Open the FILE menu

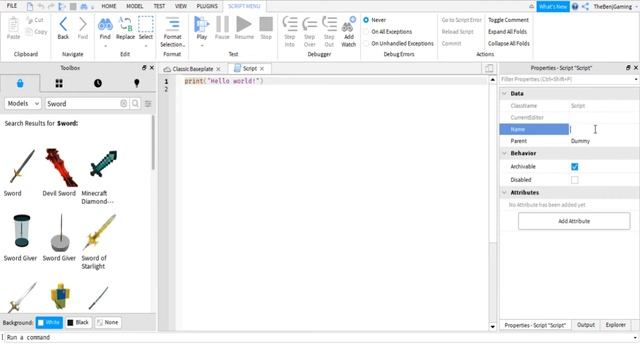click(x=12, y=6)
